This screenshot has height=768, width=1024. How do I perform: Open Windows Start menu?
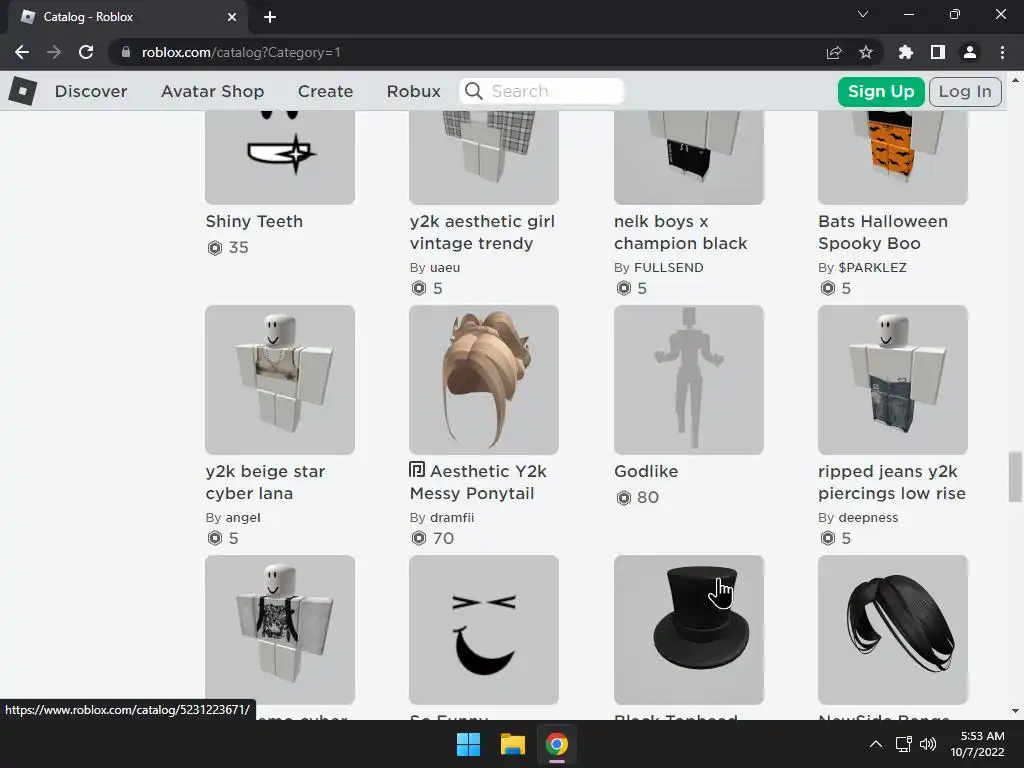468,744
